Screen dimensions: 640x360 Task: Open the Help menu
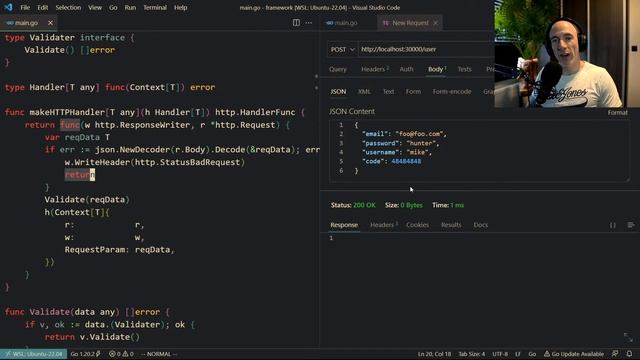click(180, 7)
